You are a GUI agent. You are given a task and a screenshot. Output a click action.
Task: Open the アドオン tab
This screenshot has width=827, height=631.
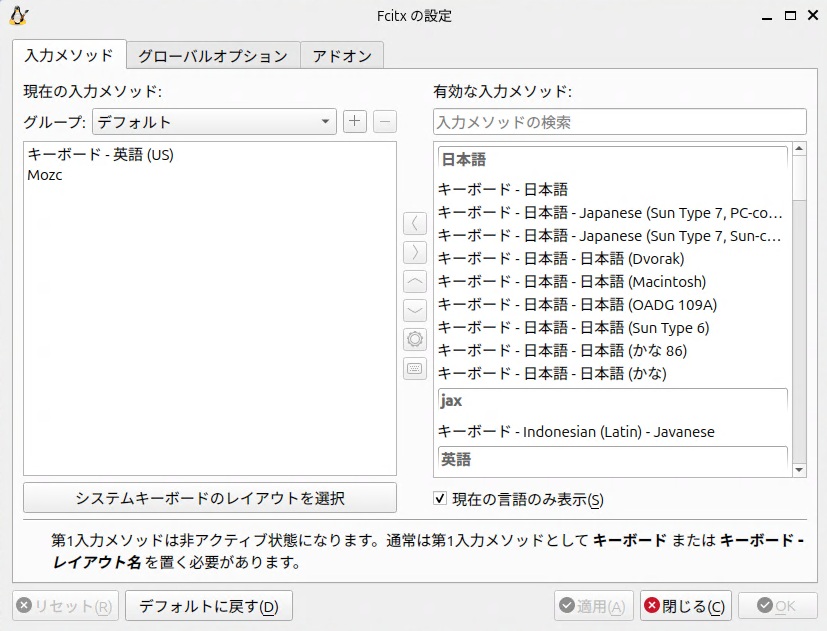342,56
